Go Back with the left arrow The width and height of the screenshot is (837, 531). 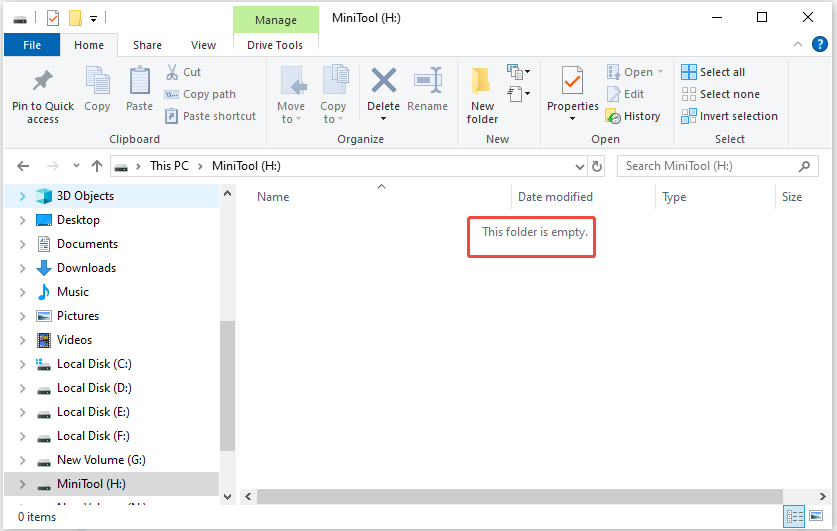23,167
